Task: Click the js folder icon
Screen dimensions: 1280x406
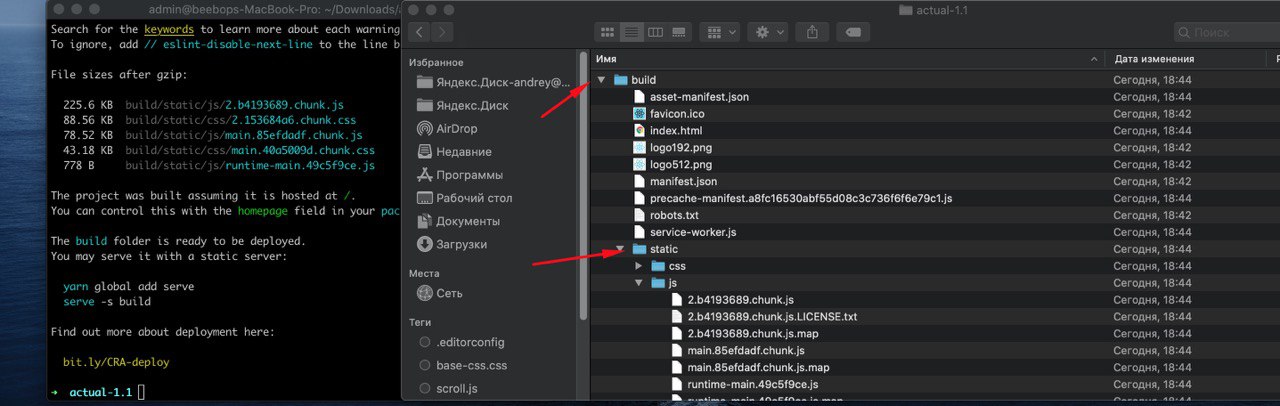Action: (658, 283)
